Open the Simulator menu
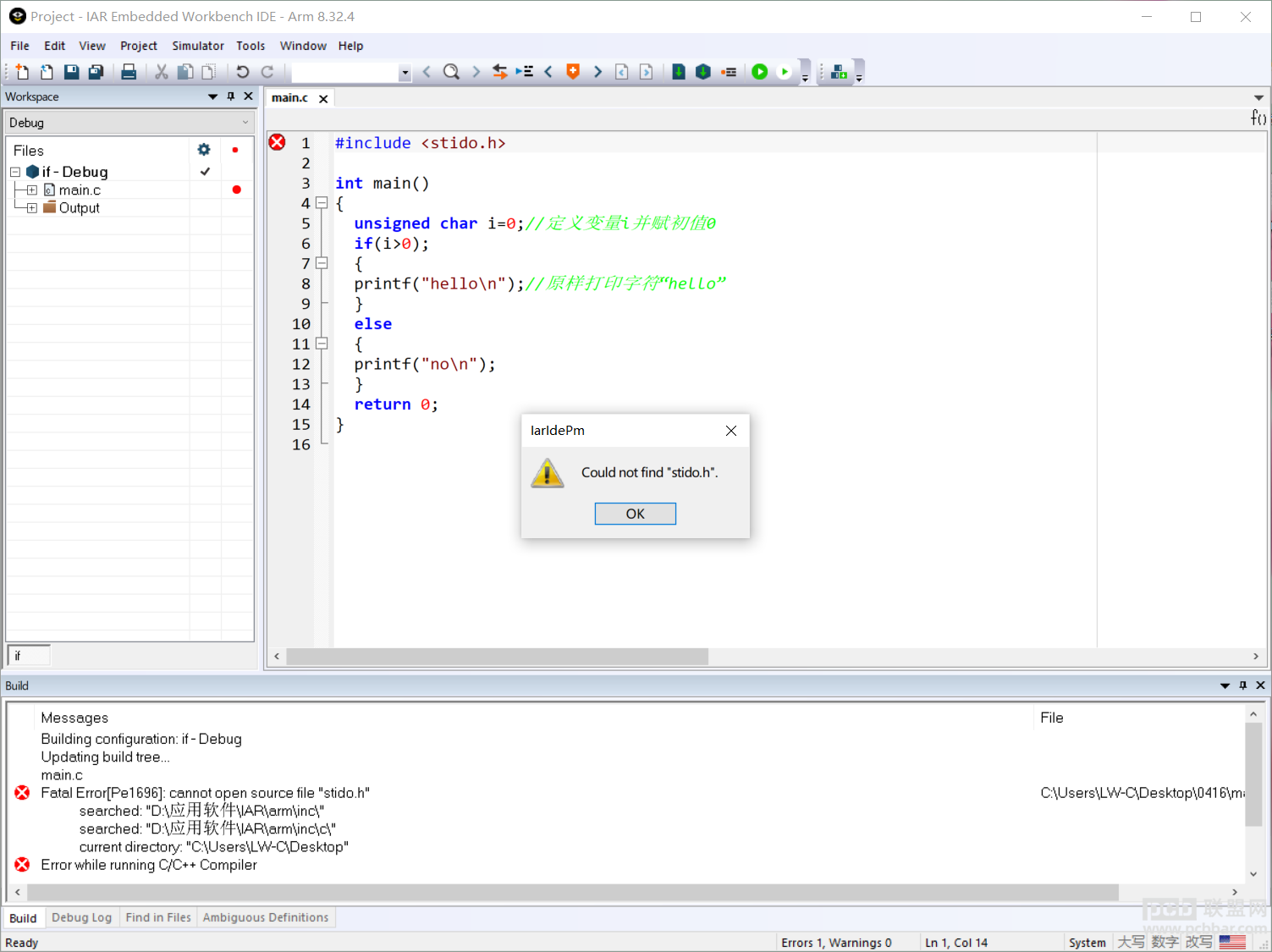 pyautogui.click(x=198, y=46)
